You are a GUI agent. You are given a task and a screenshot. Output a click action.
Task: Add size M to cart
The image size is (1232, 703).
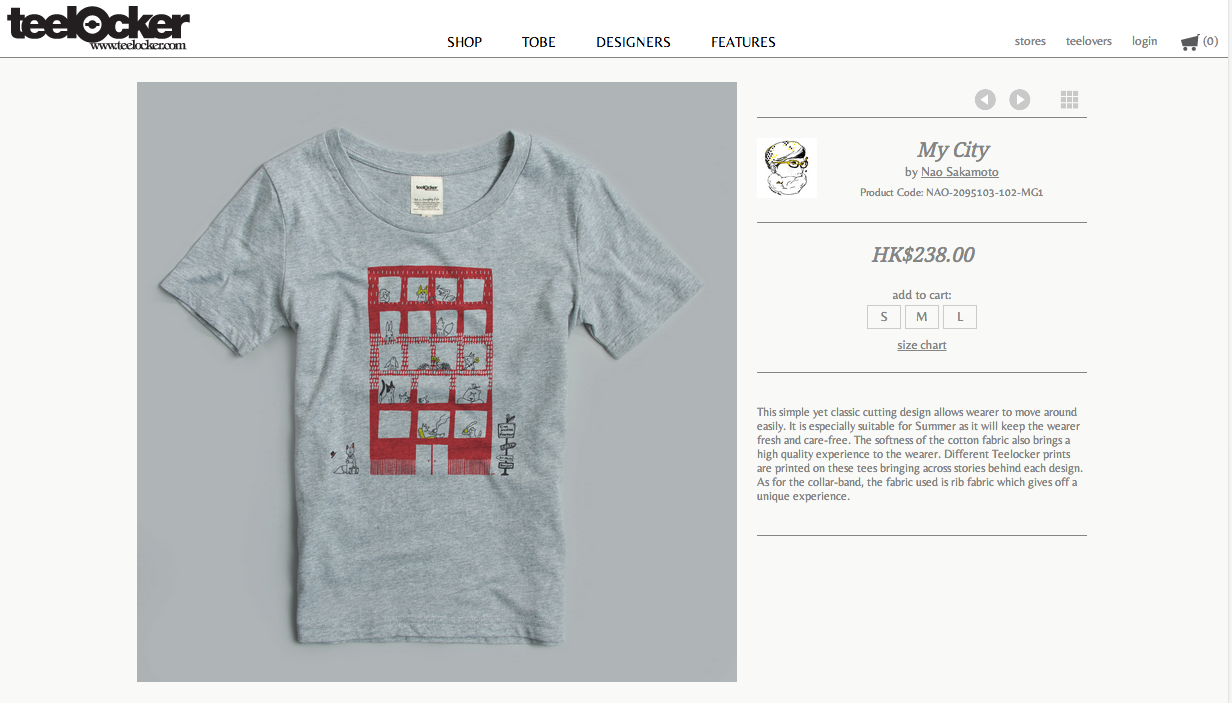(921, 317)
